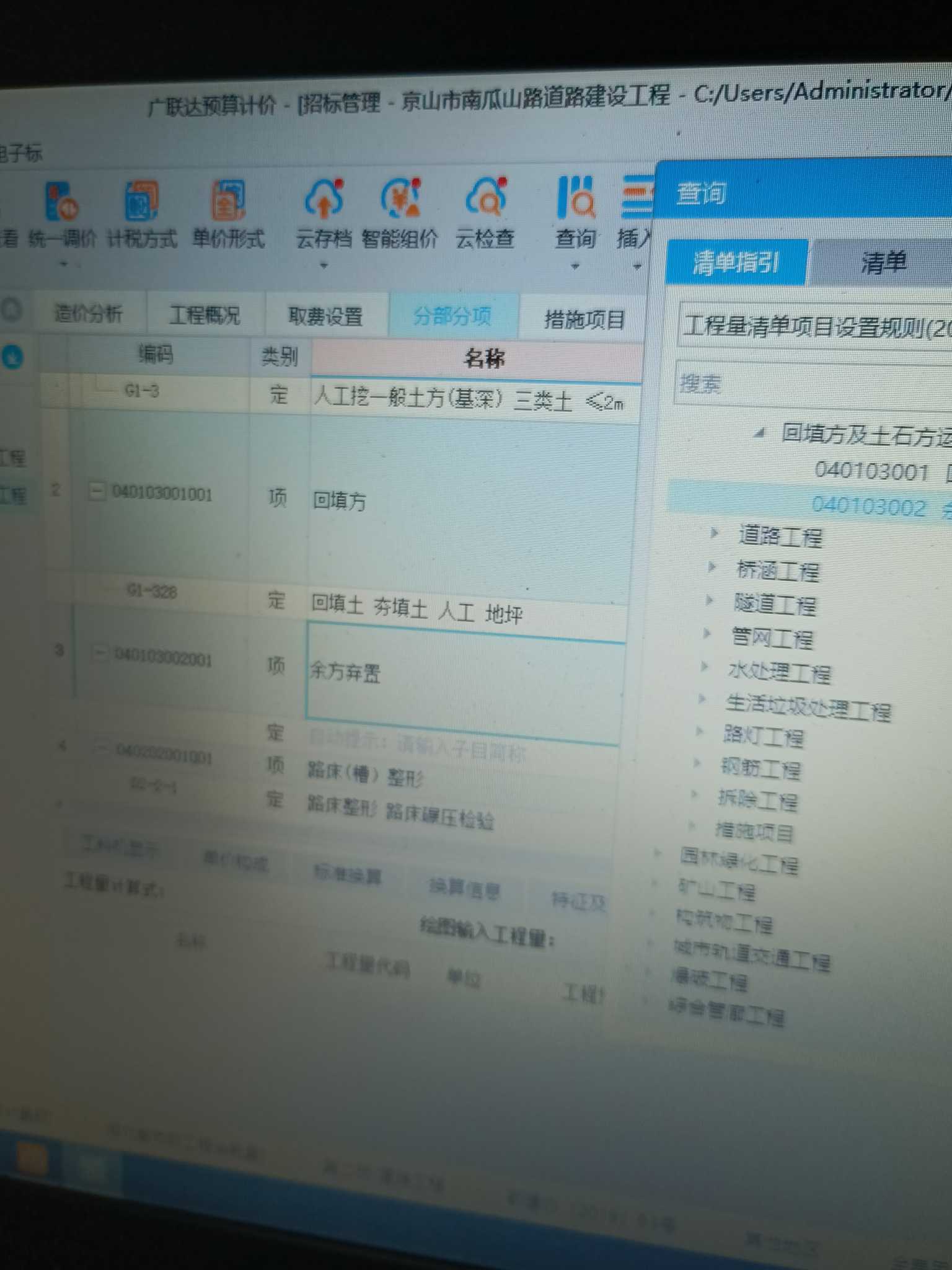The image size is (952, 1270).
Task: Select the 生活垃圾处理工程 tree item
Action: pyautogui.click(x=808, y=707)
